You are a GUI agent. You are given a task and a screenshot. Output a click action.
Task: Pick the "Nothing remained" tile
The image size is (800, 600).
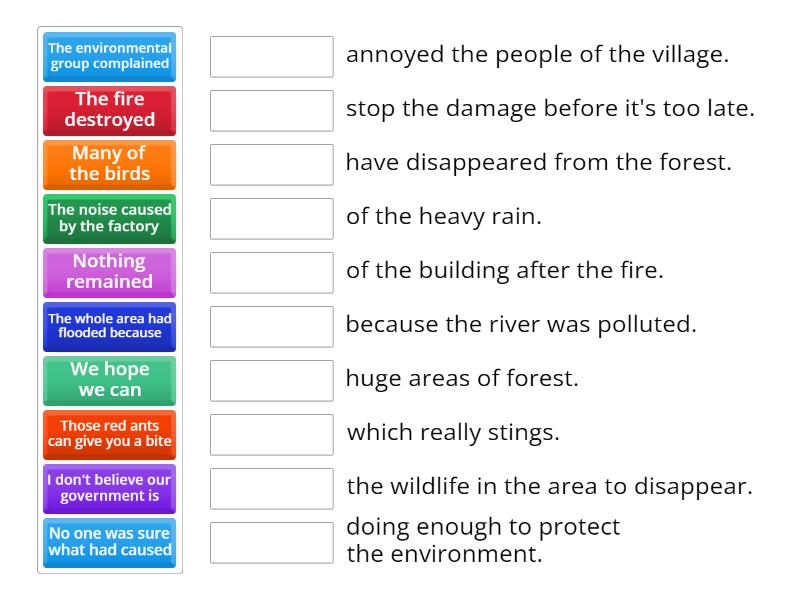109,273
